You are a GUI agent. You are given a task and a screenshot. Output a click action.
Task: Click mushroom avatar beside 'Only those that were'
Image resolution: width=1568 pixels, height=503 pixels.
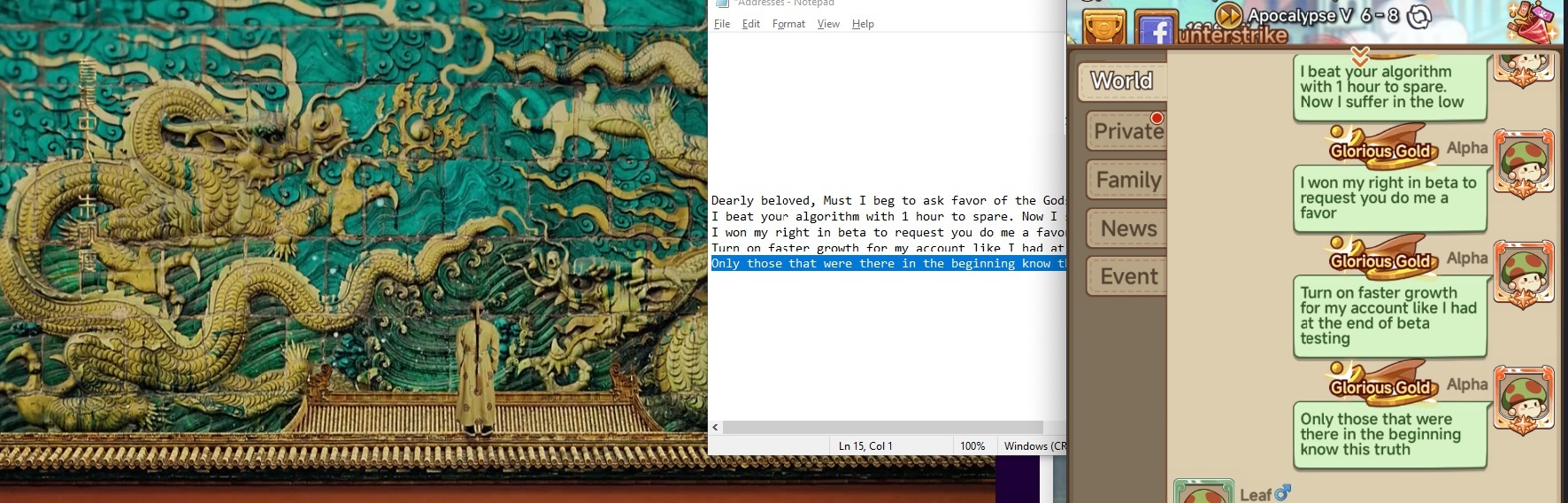pyautogui.click(x=1524, y=400)
